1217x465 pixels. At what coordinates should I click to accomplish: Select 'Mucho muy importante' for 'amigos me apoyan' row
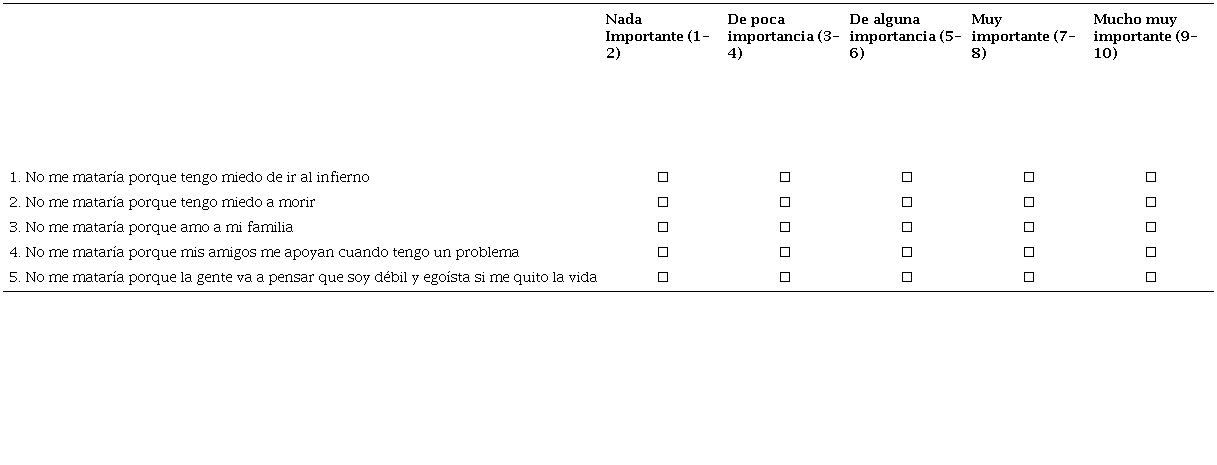[x=1151, y=252]
